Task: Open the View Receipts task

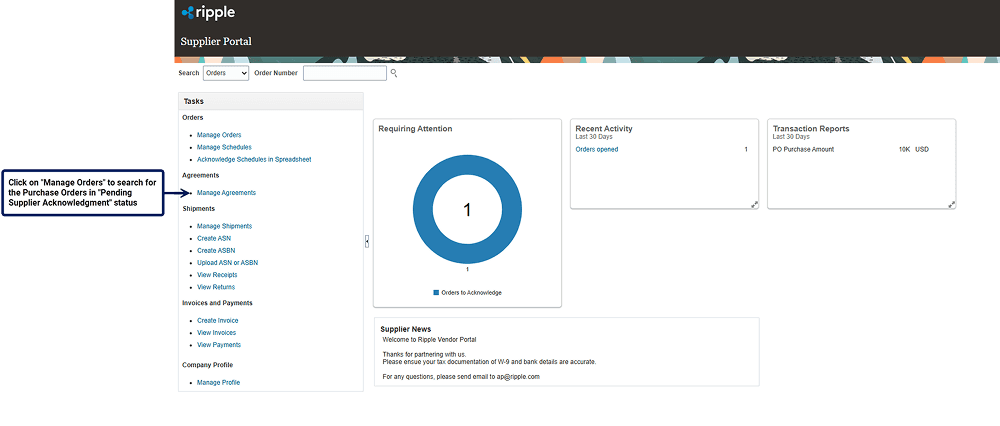Action: pyautogui.click(x=217, y=274)
